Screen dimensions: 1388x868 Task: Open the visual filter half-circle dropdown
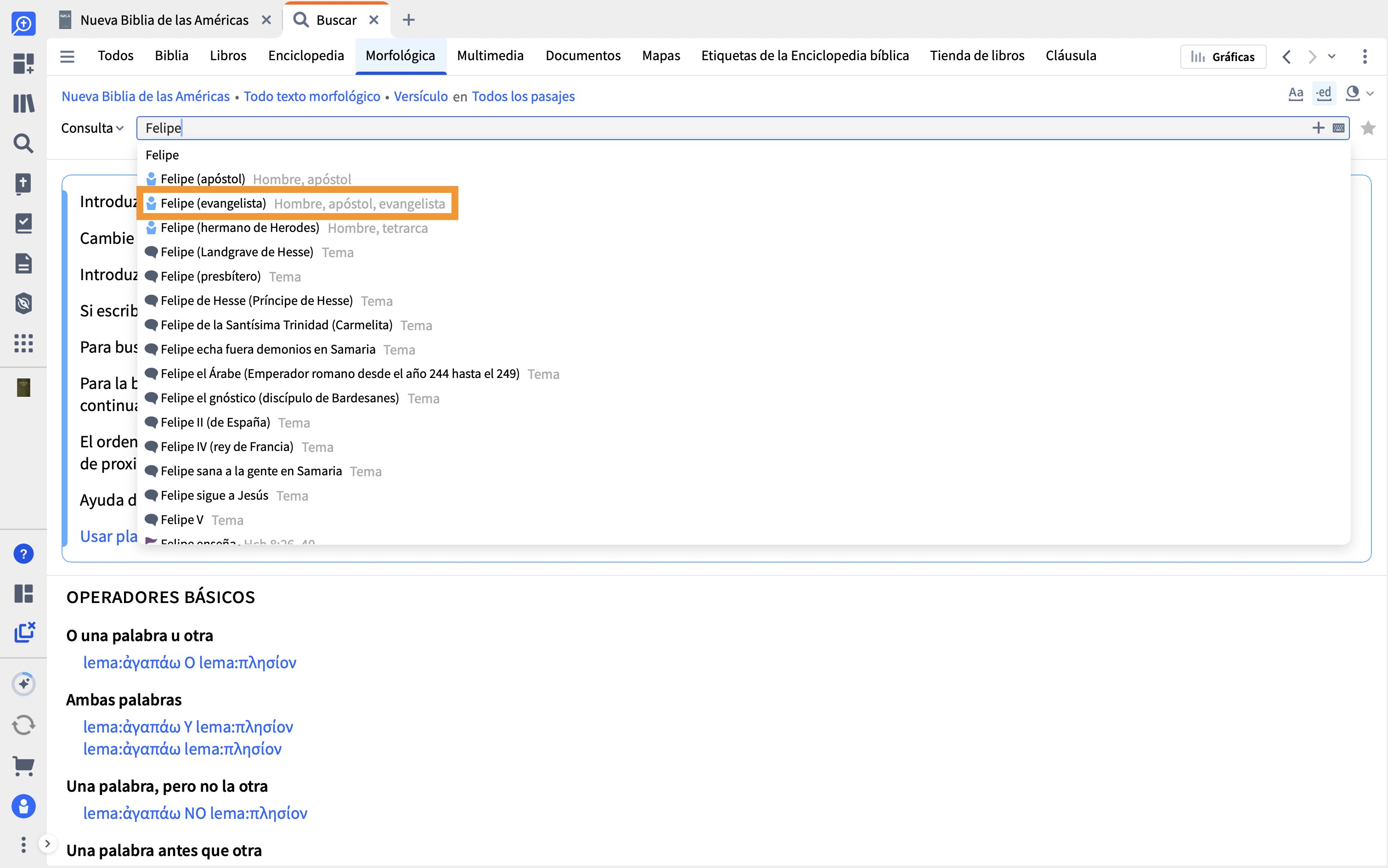coord(1359,94)
